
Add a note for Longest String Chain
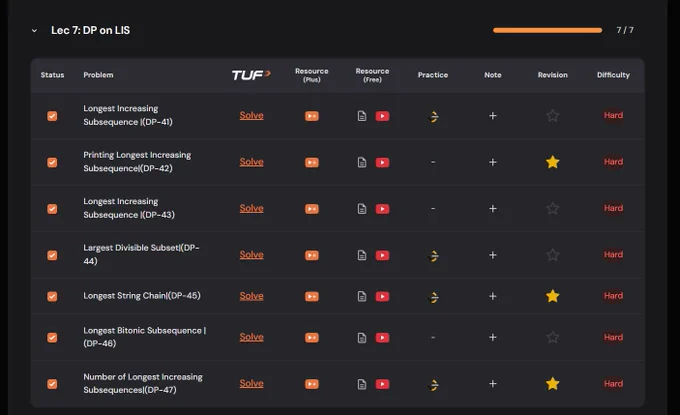point(493,296)
